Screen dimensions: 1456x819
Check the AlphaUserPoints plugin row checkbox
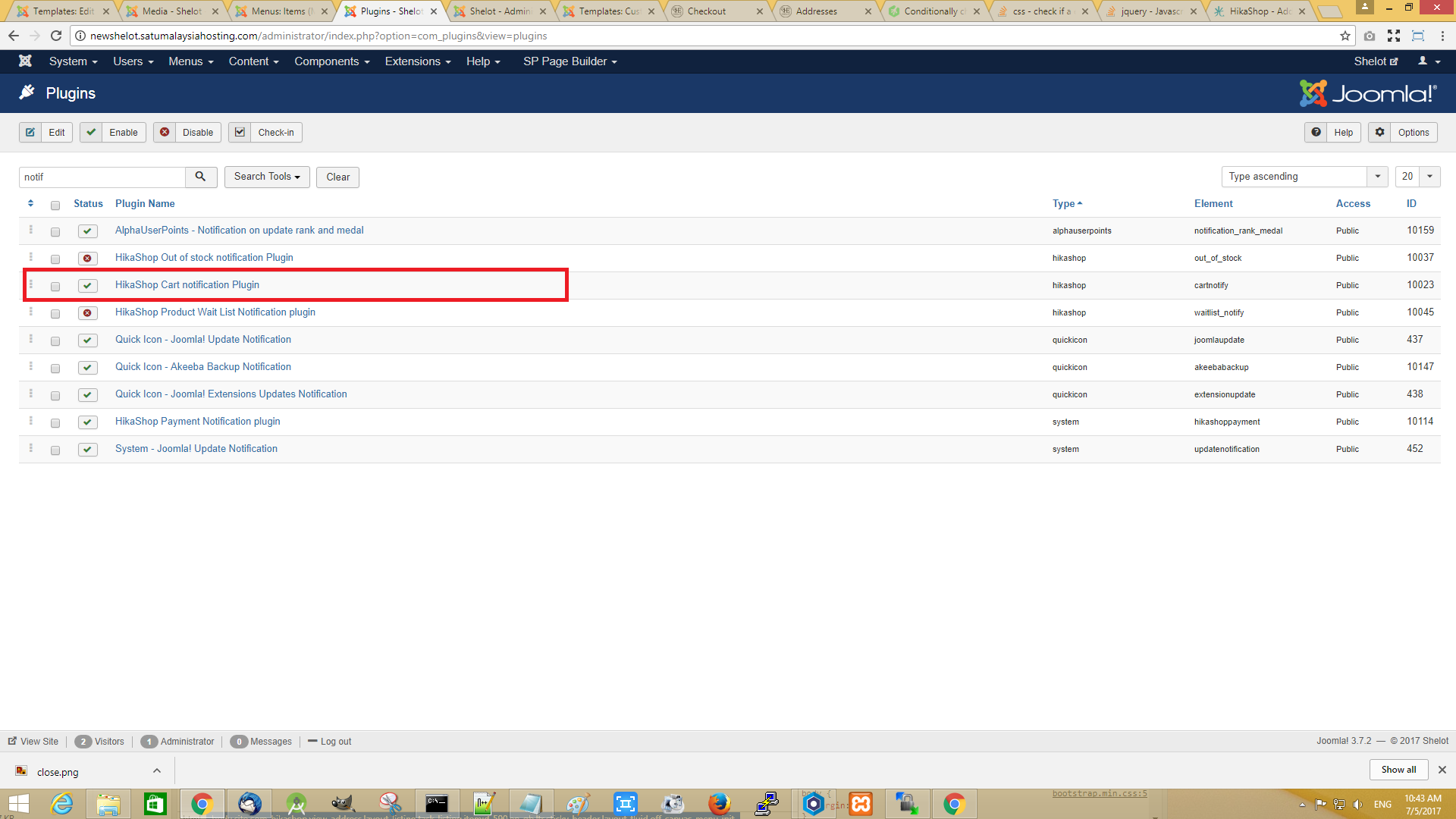pos(55,232)
